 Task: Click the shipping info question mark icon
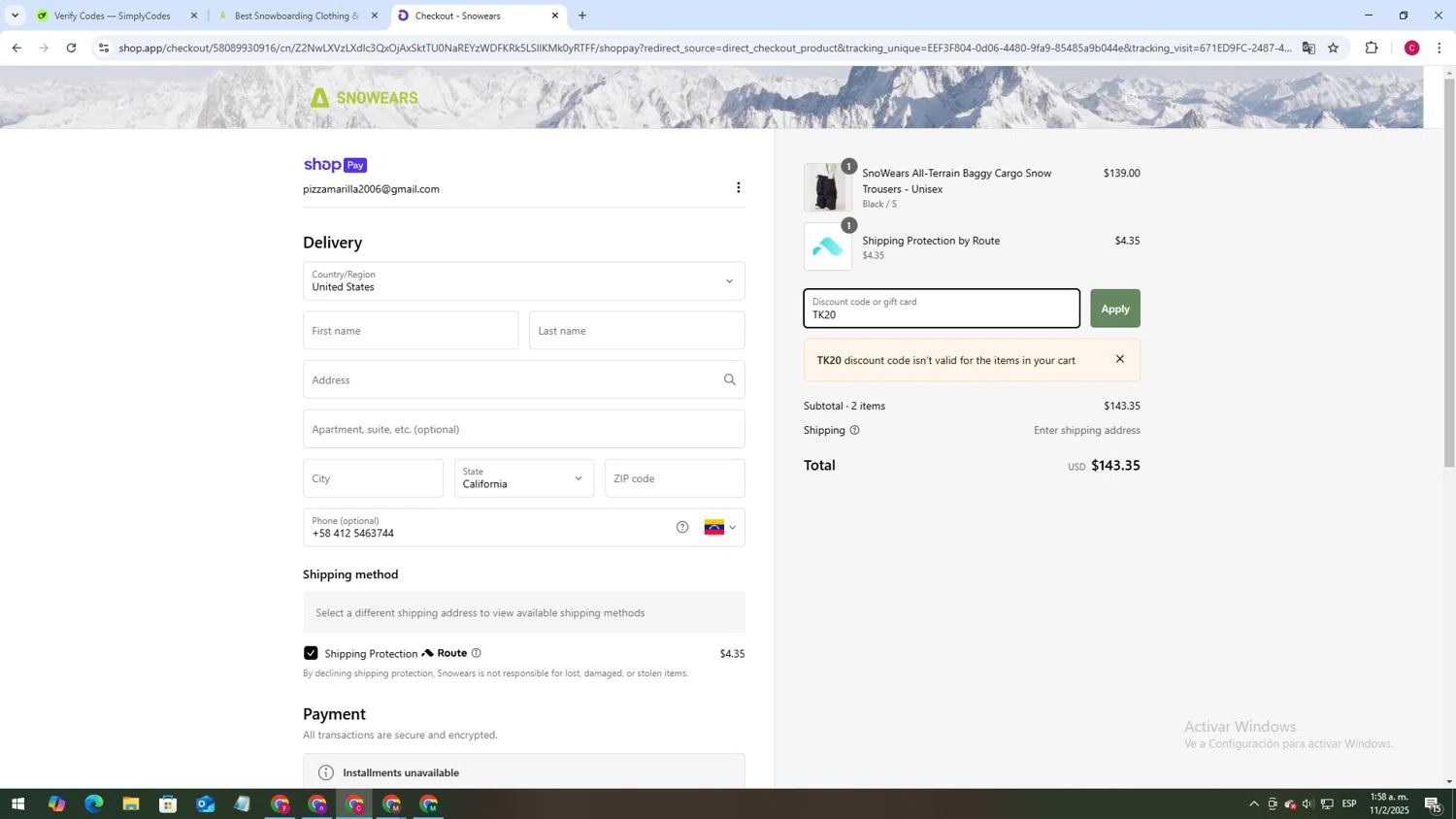[854, 430]
